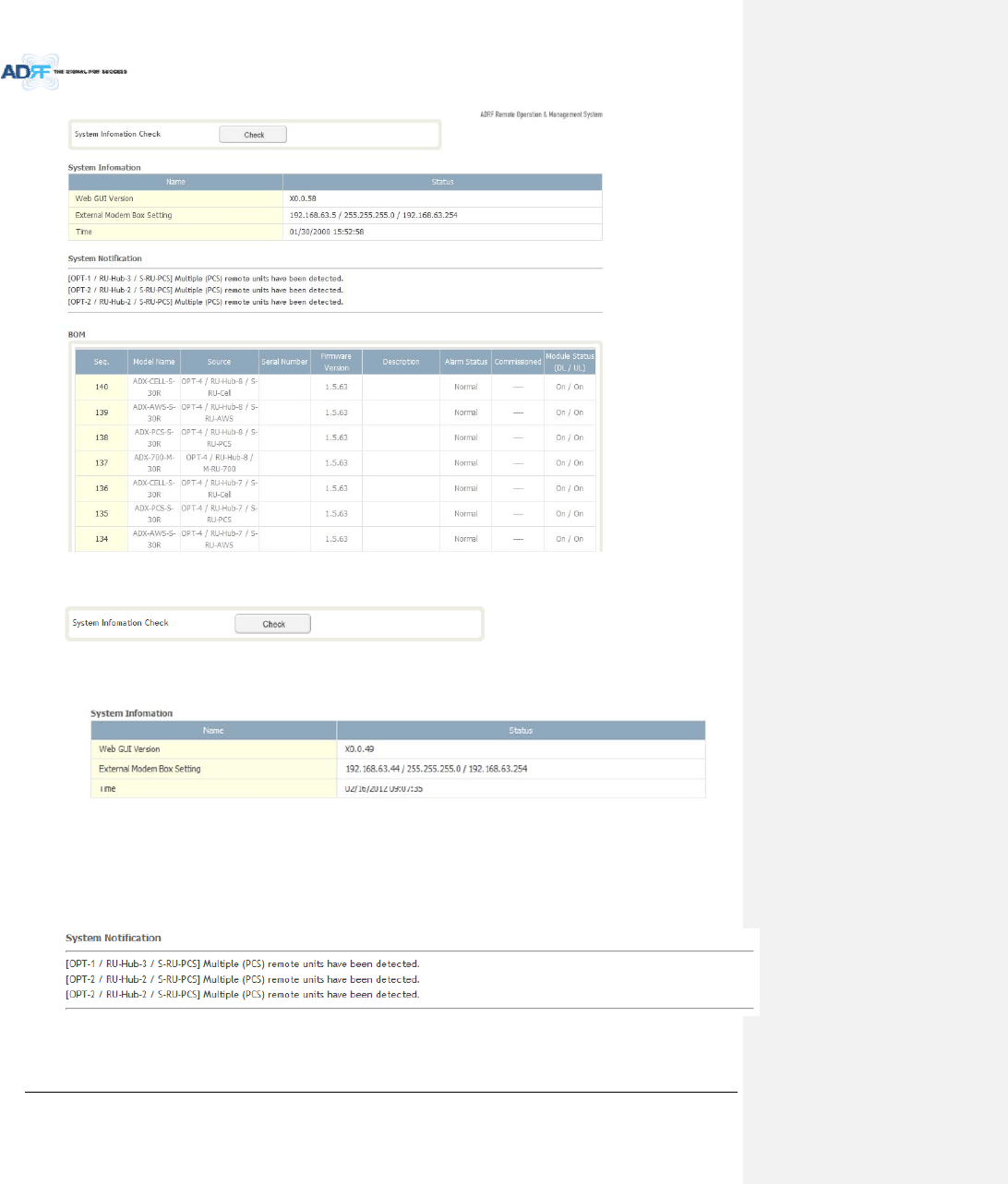Image resolution: width=1008 pixels, height=1184 pixels.
Task: Click Web GUI Version X0.0.58 value
Action: tap(303, 198)
